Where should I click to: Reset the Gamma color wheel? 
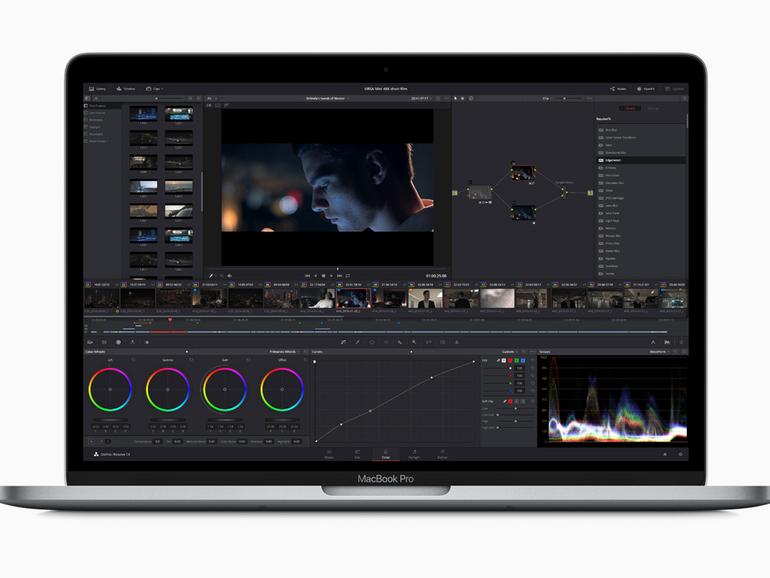pyautogui.click(x=191, y=360)
